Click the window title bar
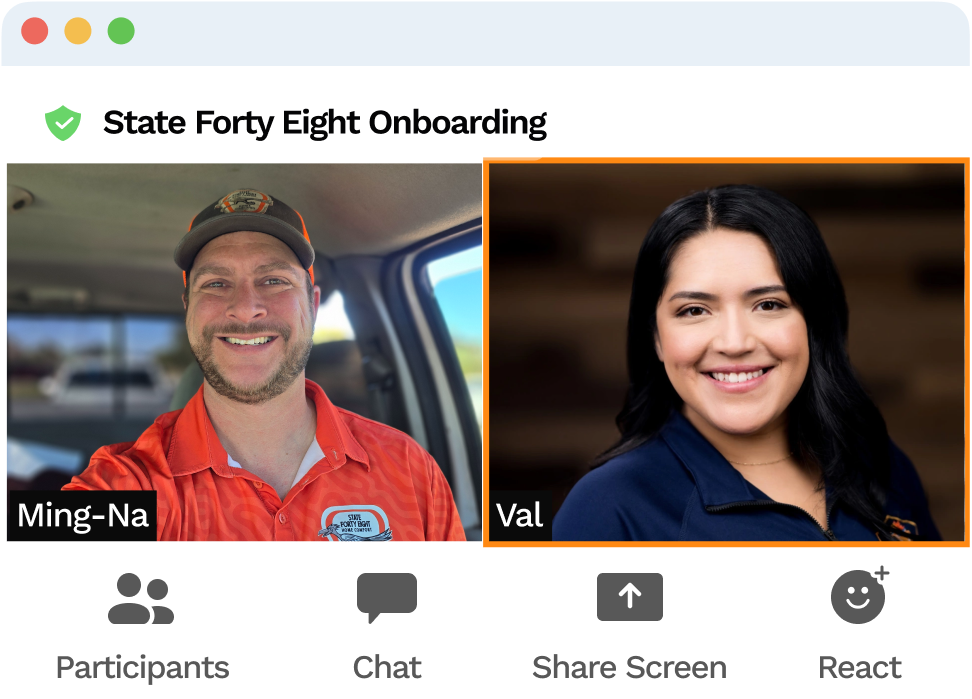 point(485,33)
